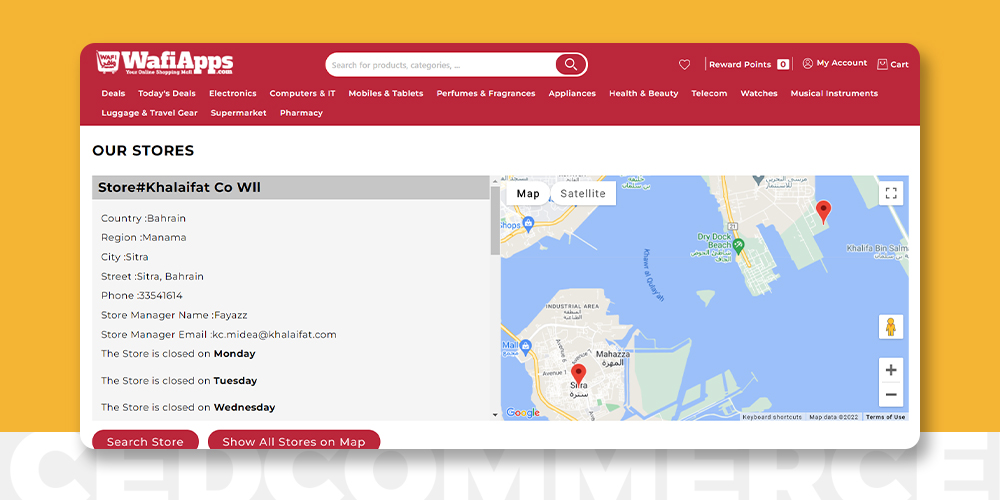Open the Deals menu
The height and width of the screenshot is (500, 1000).
coord(114,93)
